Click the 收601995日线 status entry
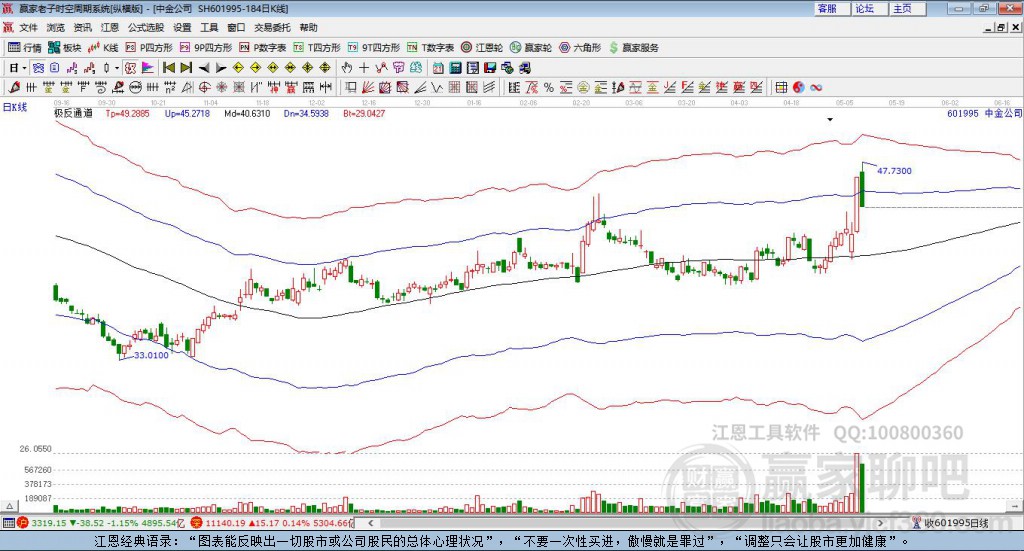 pos(951,523)
